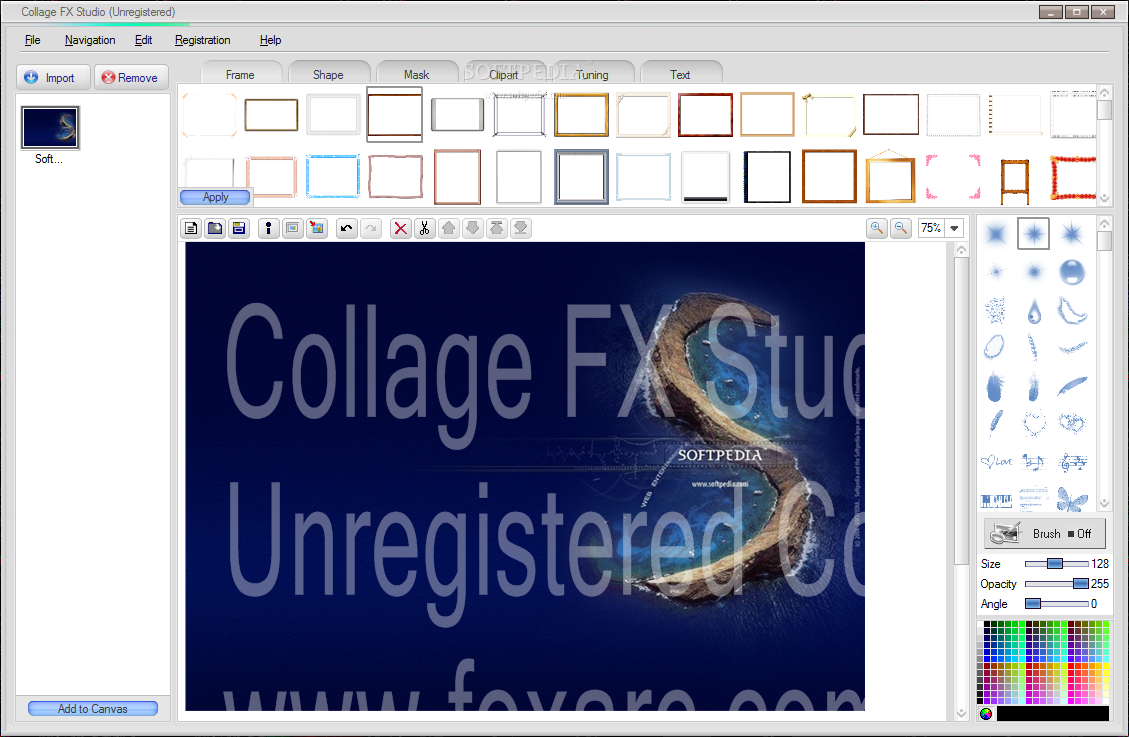Select the pink corner brackets frame
The width and height of the screenshot is (1129, 737).
[x=953, y=176]
